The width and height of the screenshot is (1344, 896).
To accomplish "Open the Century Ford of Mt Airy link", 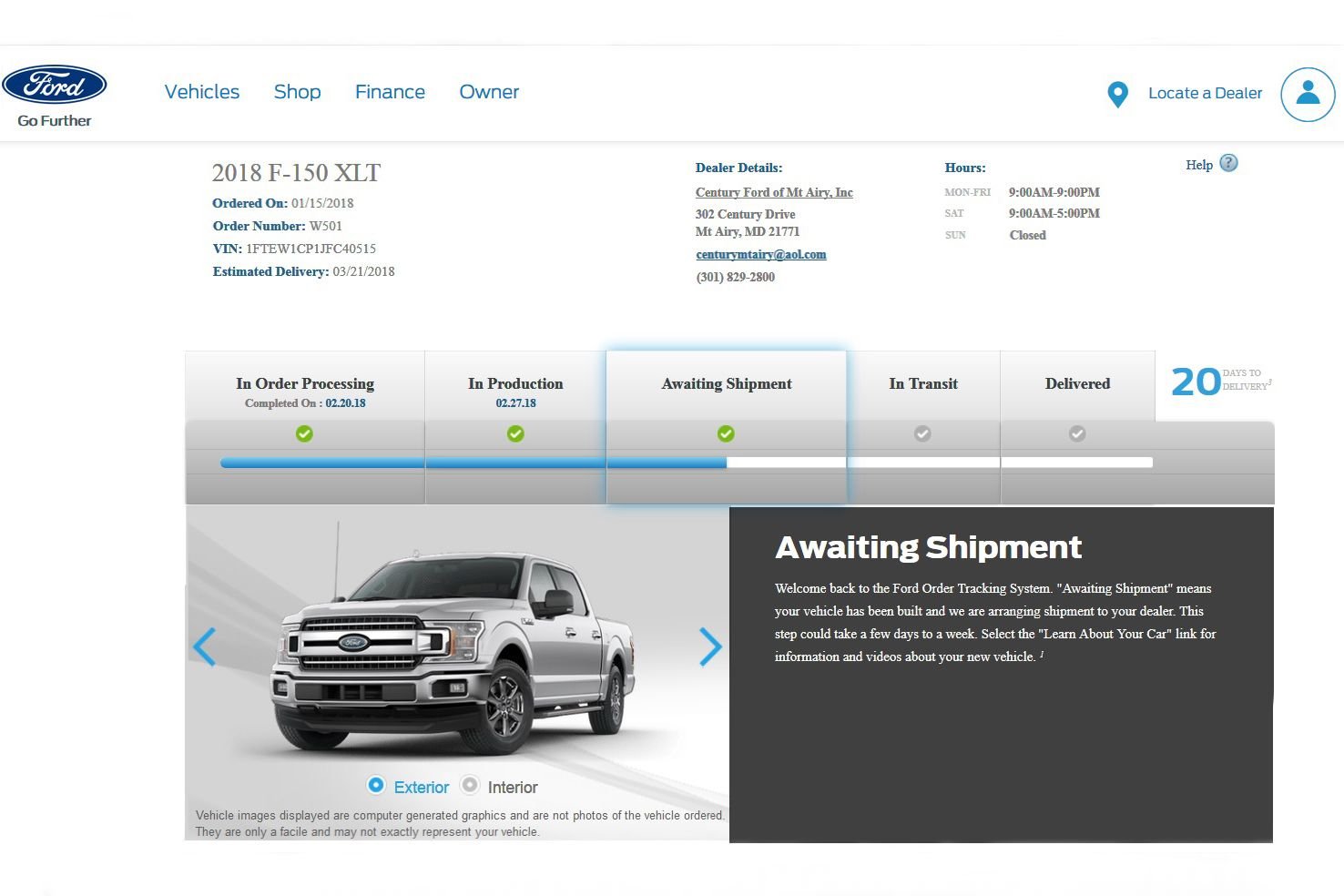I will tap(774, 192).
